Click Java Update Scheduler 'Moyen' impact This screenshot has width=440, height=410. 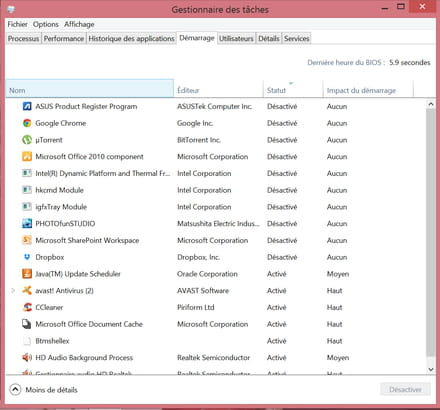pyautogui.click(x=338, y=274)
